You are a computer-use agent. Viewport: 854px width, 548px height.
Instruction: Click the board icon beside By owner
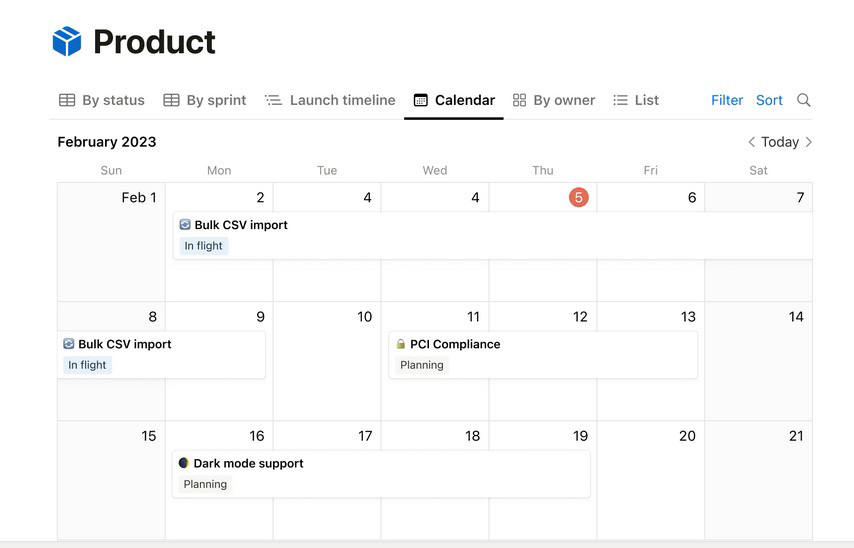point(520,100)
